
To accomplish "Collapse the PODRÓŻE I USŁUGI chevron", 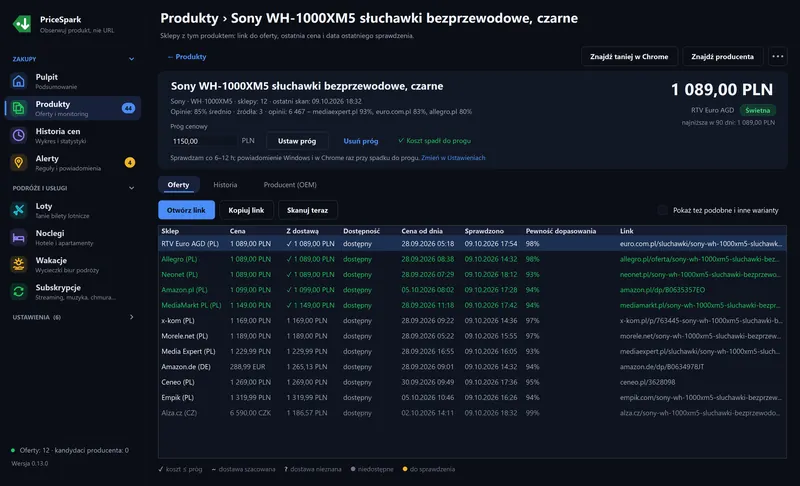I will pos(132,188).
